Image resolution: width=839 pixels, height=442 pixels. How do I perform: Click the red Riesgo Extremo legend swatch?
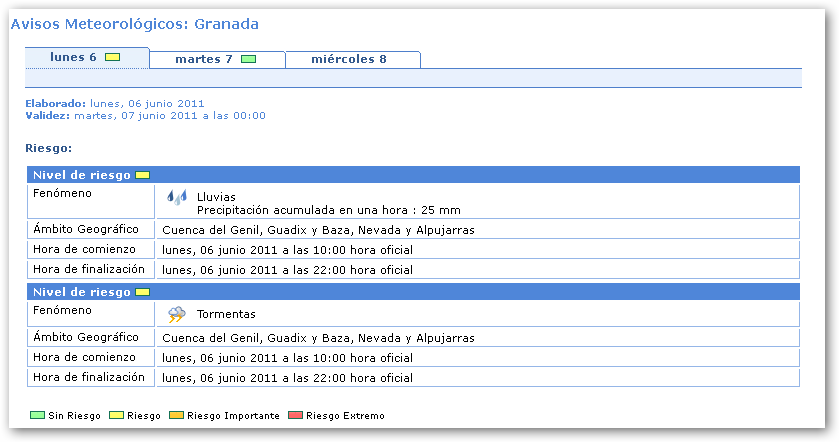coord(296,415)
